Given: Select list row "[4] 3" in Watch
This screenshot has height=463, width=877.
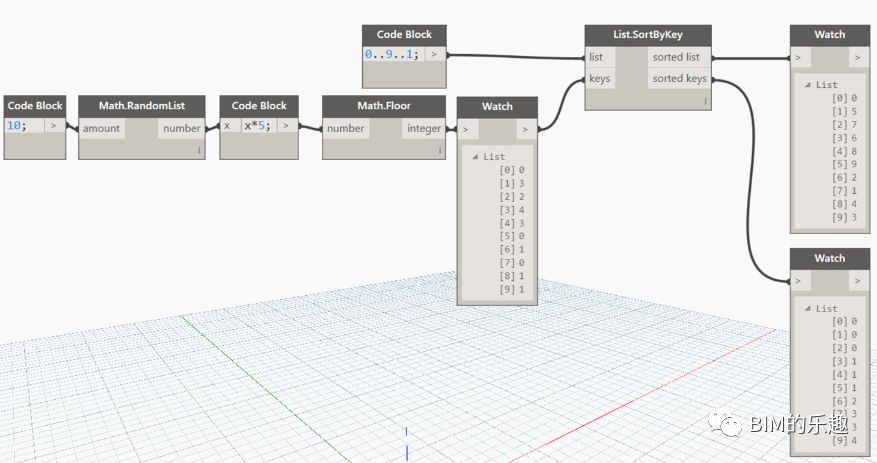Looking at the screenshot, I should tap(512, 223).
